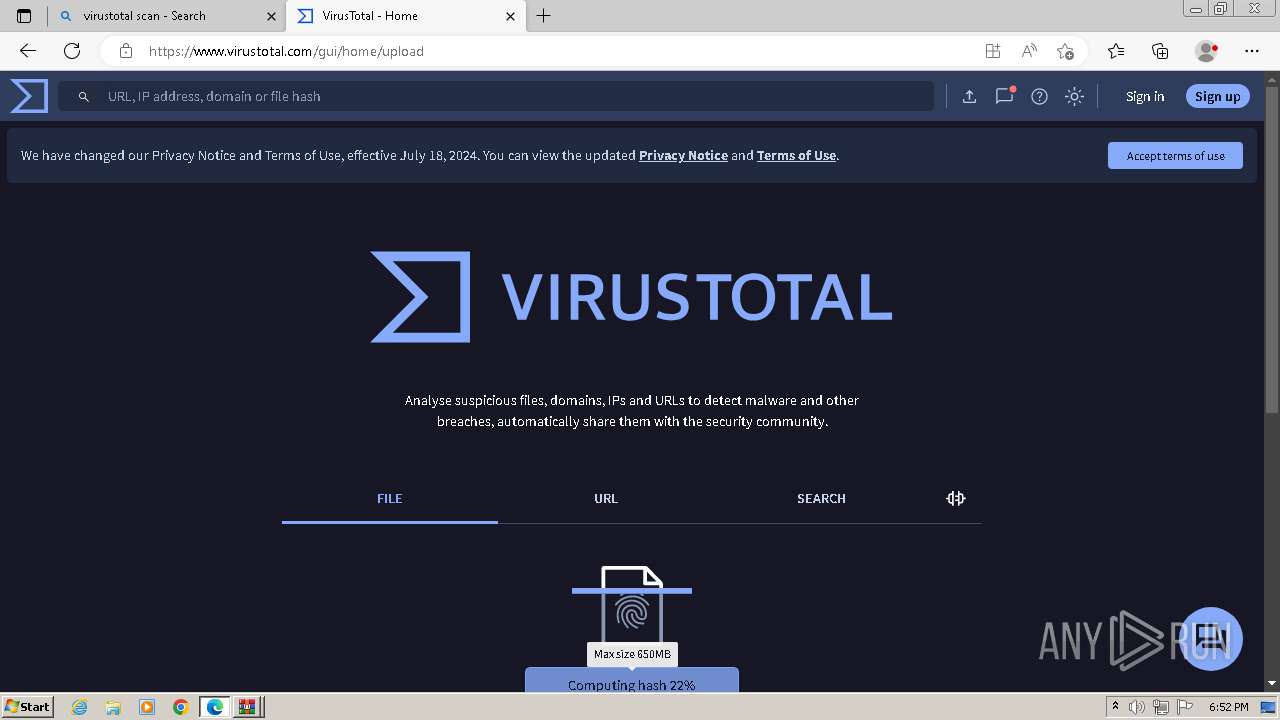View site information lock icon
1280x720 pixels.
coord(126,51)
